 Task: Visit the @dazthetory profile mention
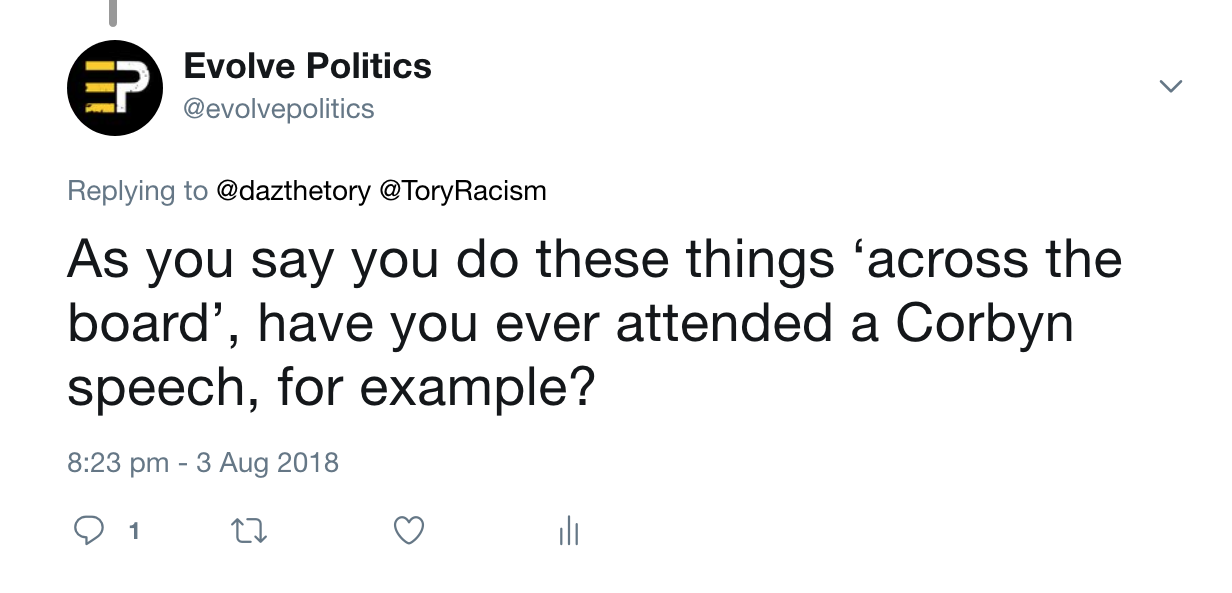coord(293,191)
